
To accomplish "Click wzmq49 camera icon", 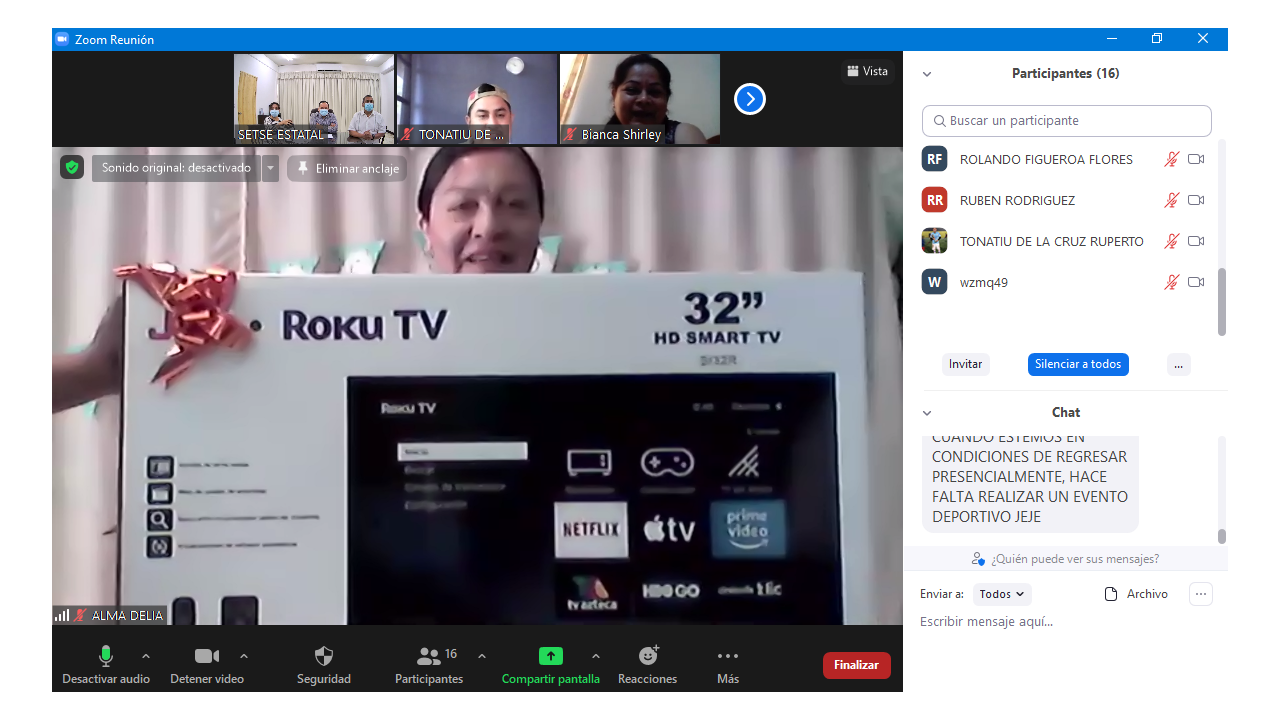I will pyautogui.click(x=1196, y=282).
